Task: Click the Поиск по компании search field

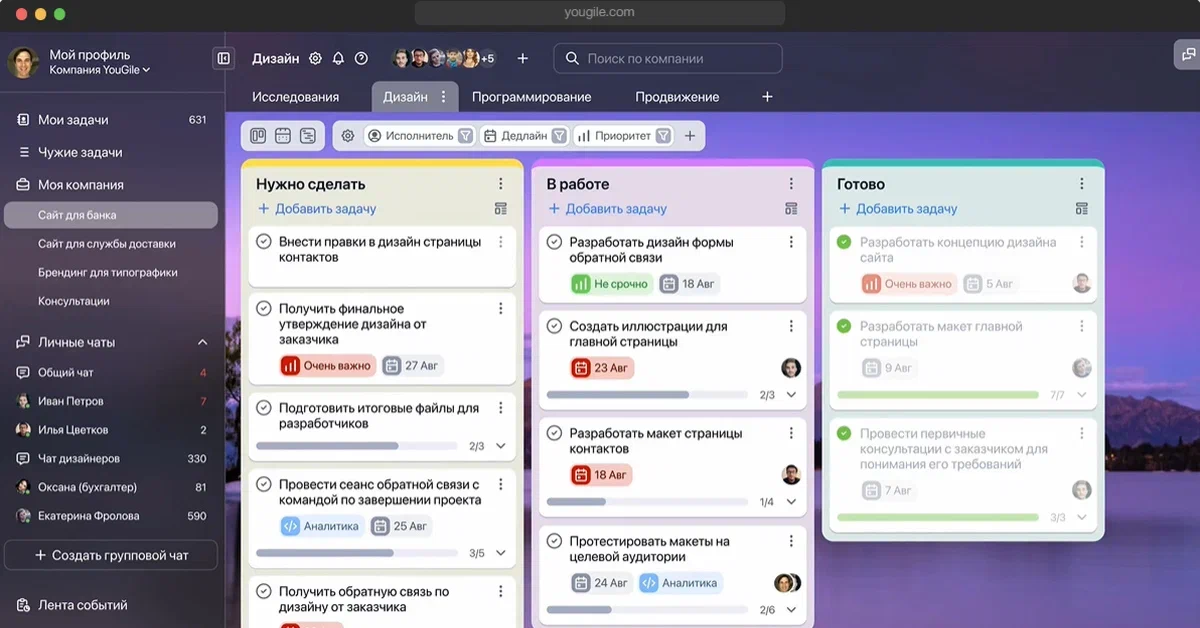Action: pyautogui.click(x=666, y=58)
